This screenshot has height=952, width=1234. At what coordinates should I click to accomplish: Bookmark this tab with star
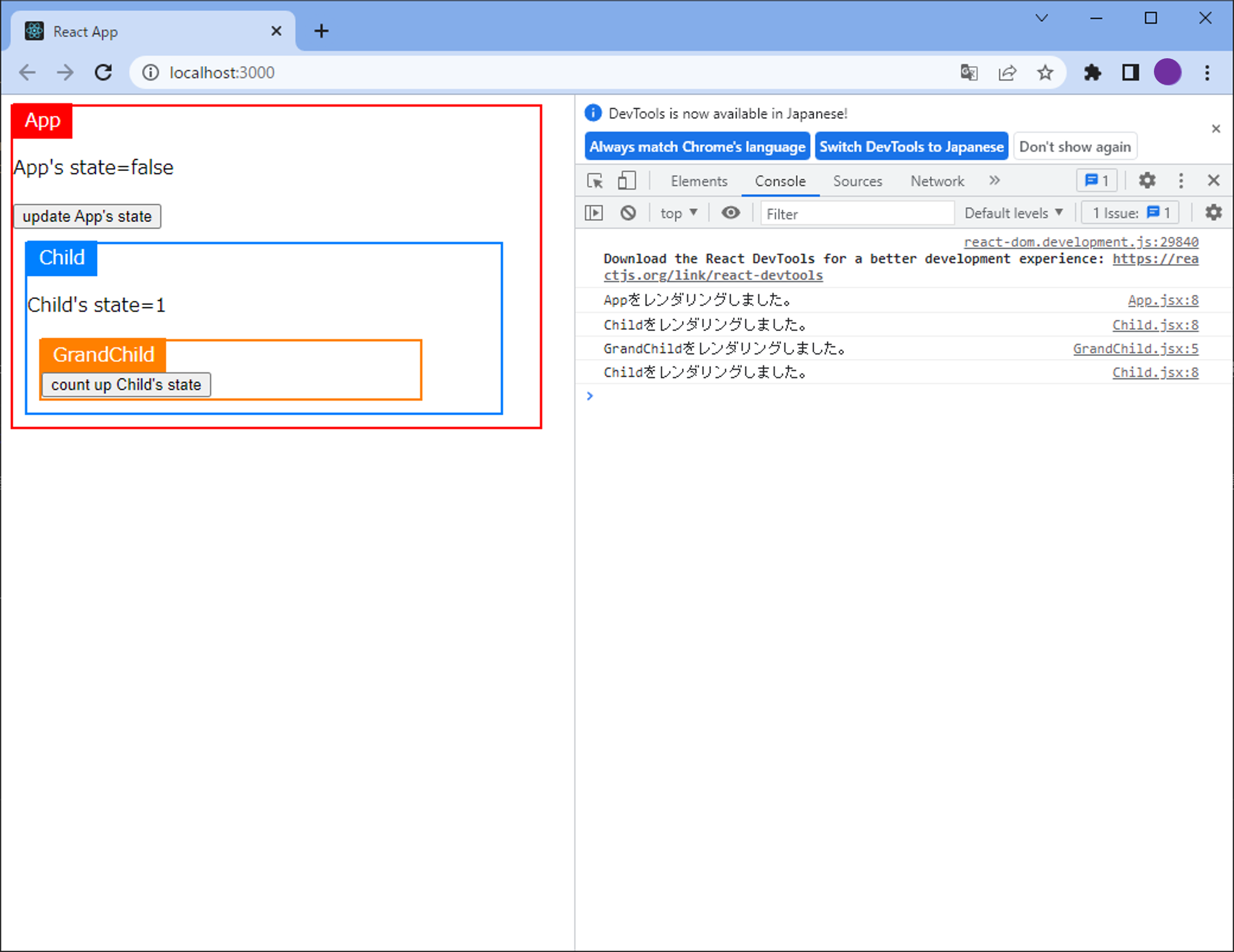[x=1045, y=73]
